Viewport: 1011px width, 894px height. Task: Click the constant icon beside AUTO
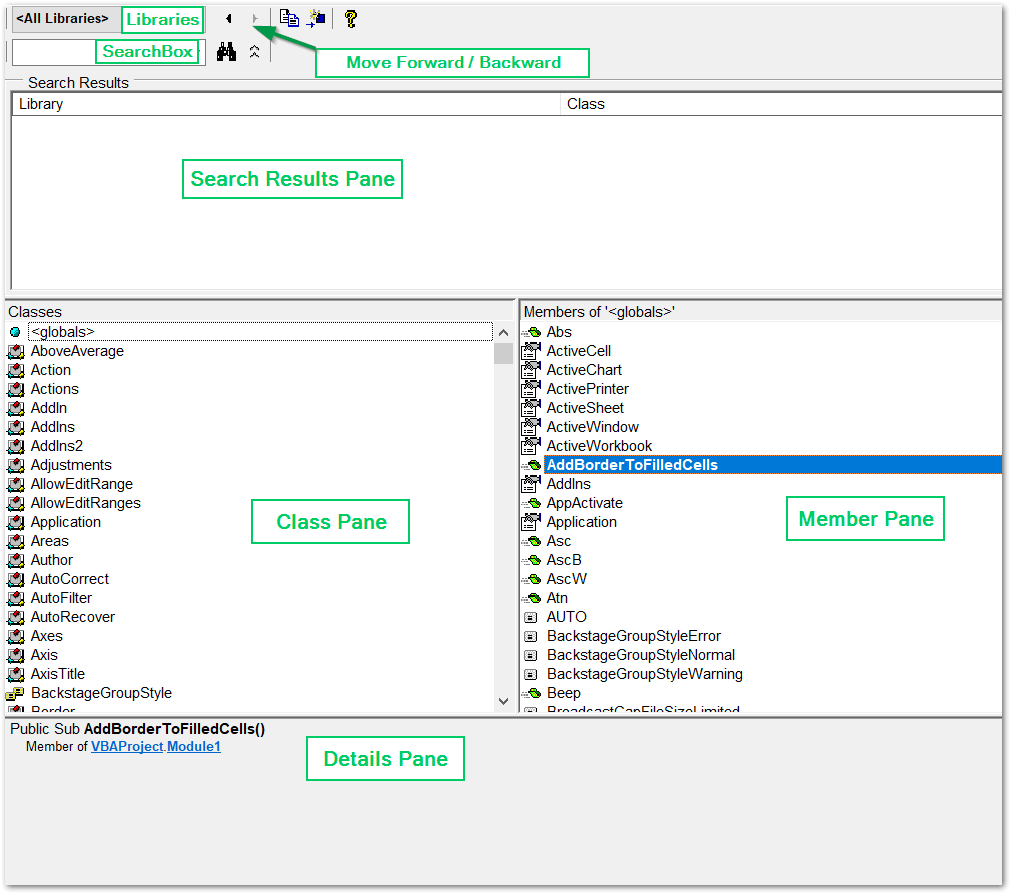point(531,617)
